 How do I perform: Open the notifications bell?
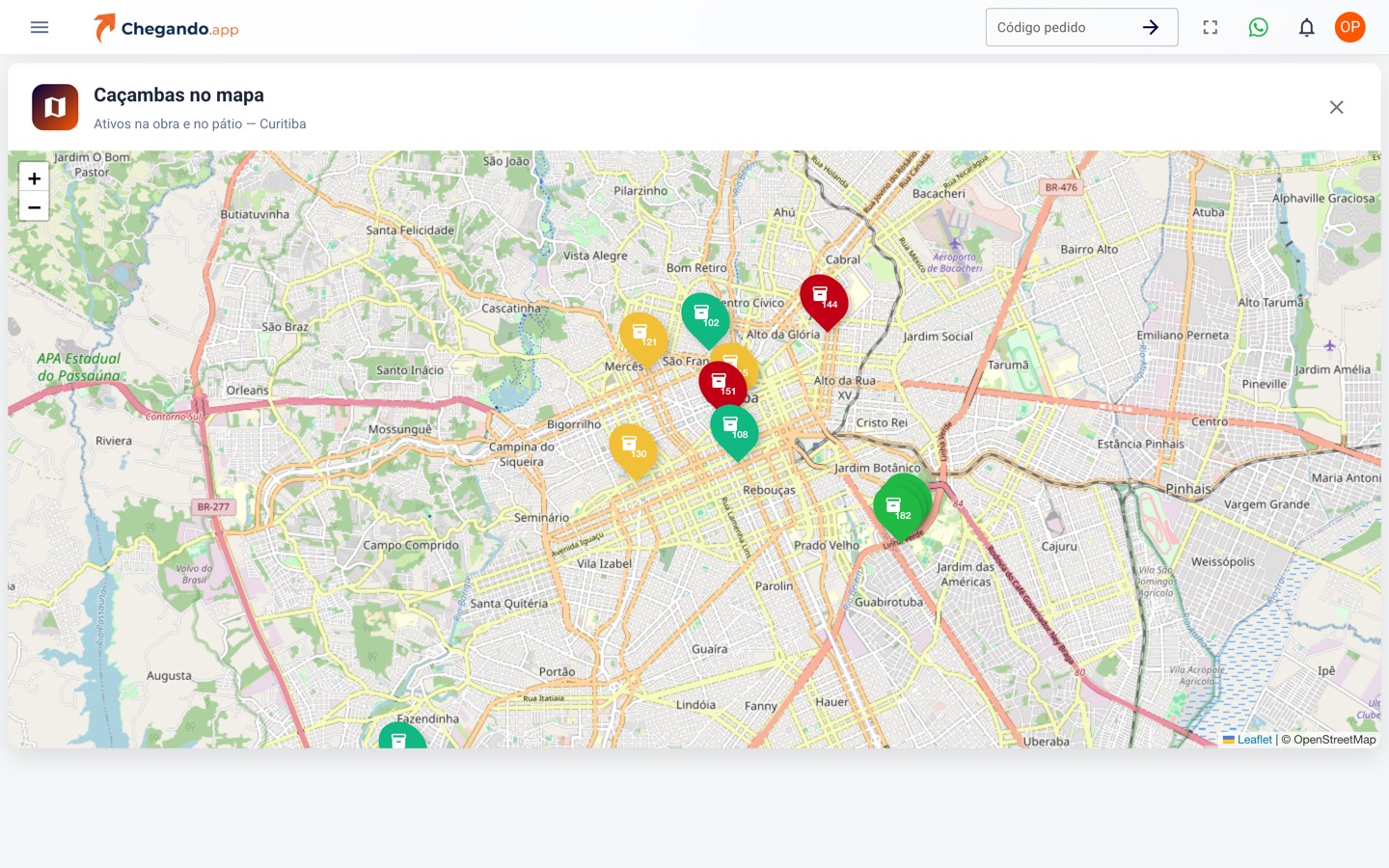(x=1307, y=27)
